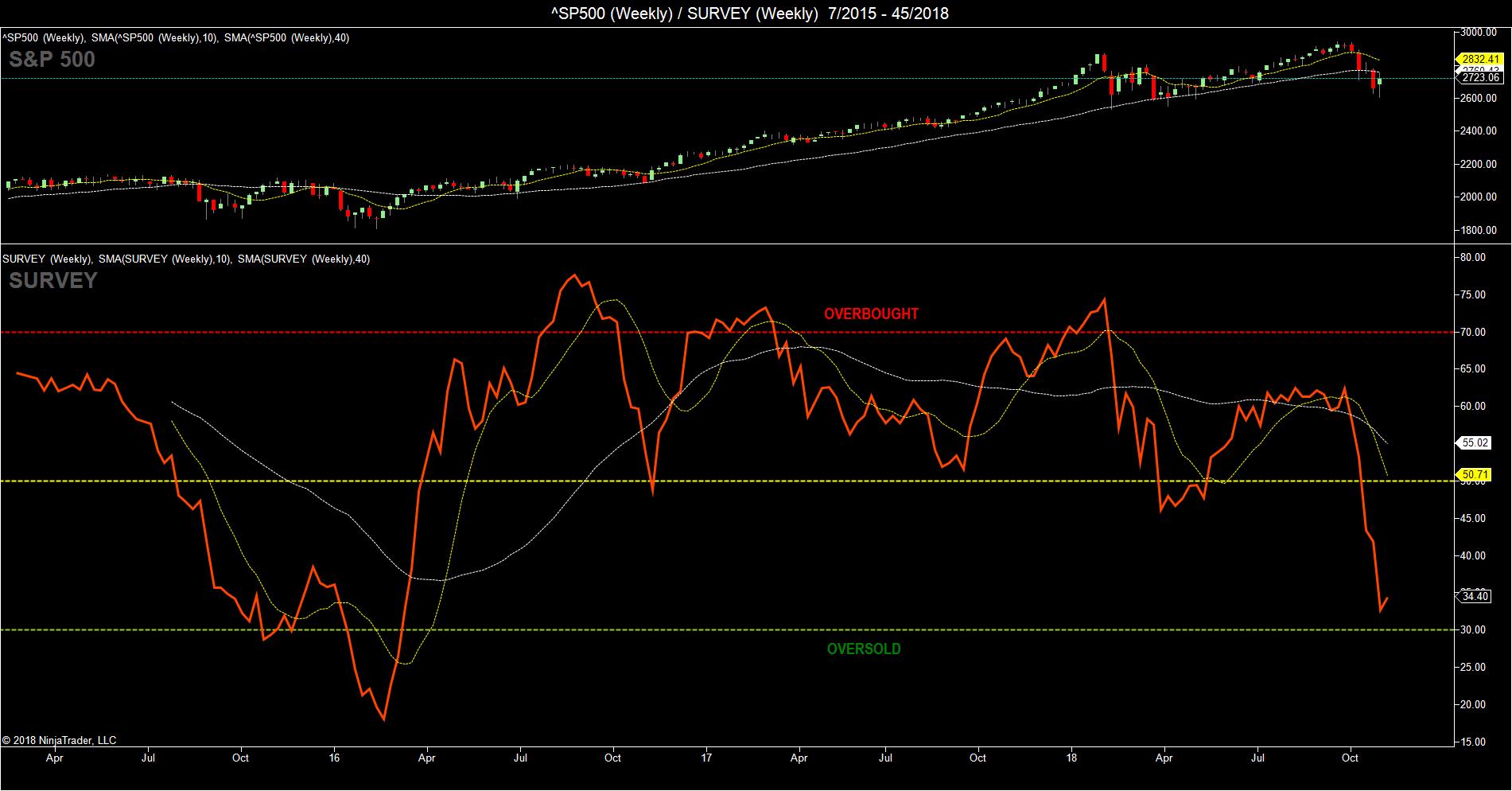Screen dimensions: 1512x791
Task: Select the ^SP500 SMA indicator legend line
Action: tap(176, 37)
